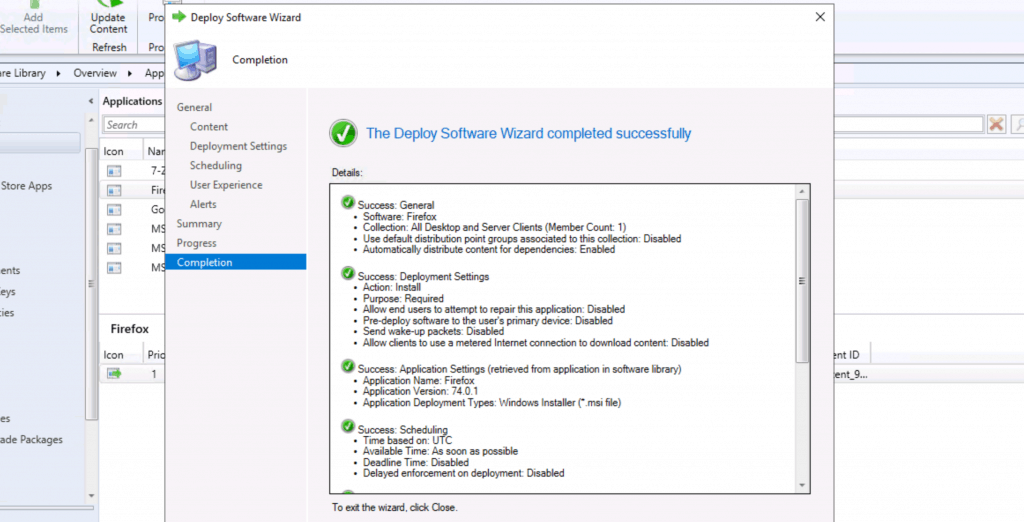1024x522 pixels.
Task: Click the Library breadcrumb segment
Action: coord(23,73)
